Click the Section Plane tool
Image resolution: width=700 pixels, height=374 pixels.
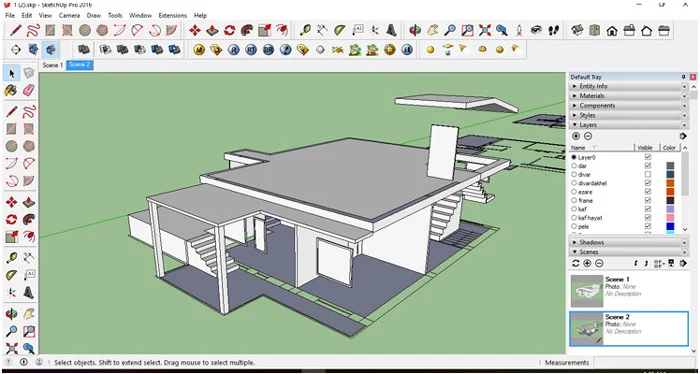(x=16, y=50)
